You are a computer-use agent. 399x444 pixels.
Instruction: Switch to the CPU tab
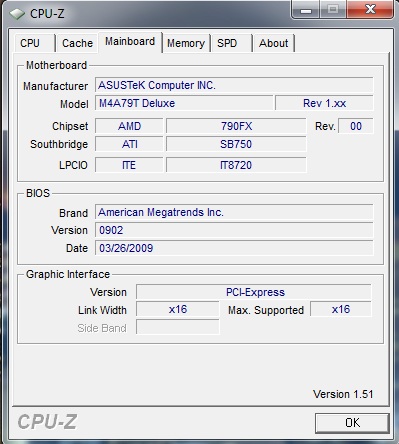pyautogui.click(x=35, y=43)
